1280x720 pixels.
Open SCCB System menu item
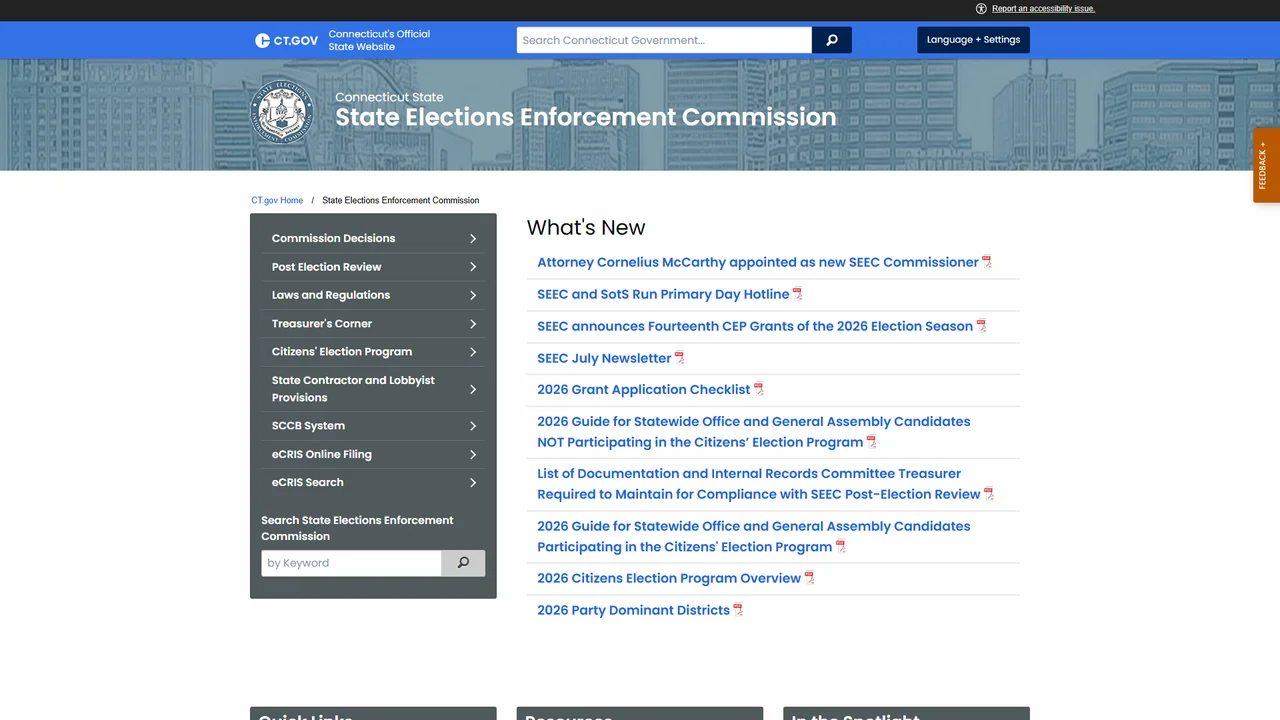click(373, 426)
